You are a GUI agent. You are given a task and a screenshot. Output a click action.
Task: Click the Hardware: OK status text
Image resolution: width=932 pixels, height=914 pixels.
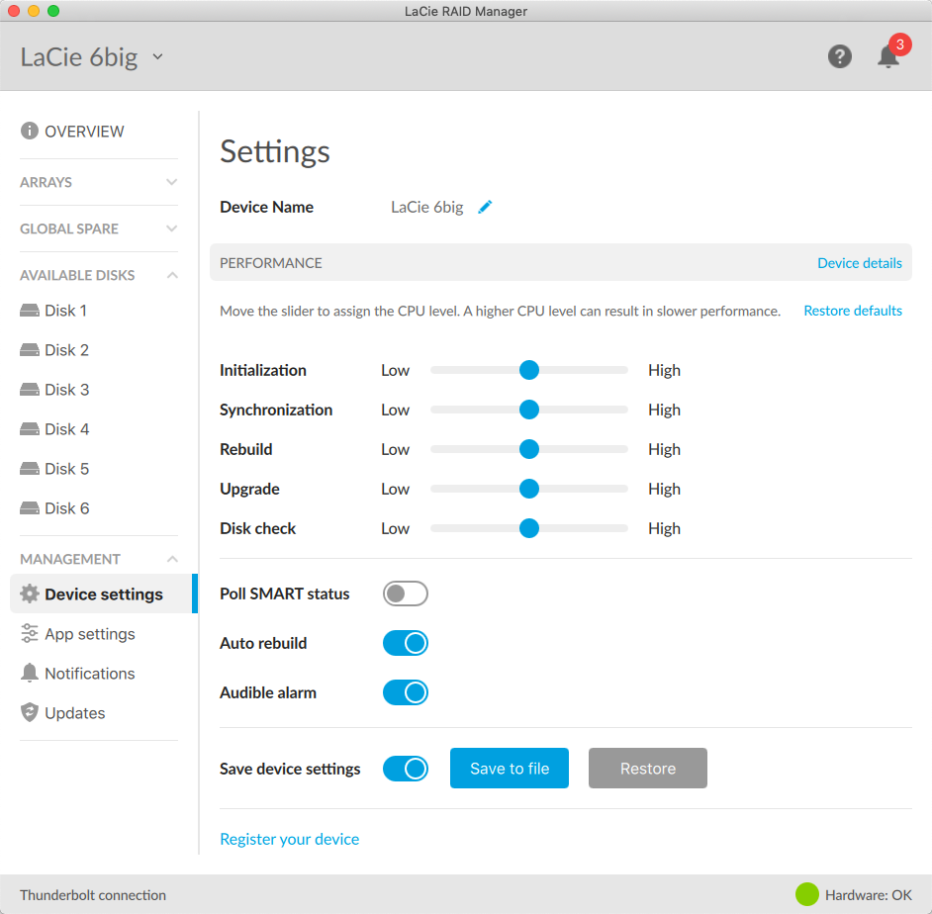(868, 895)
